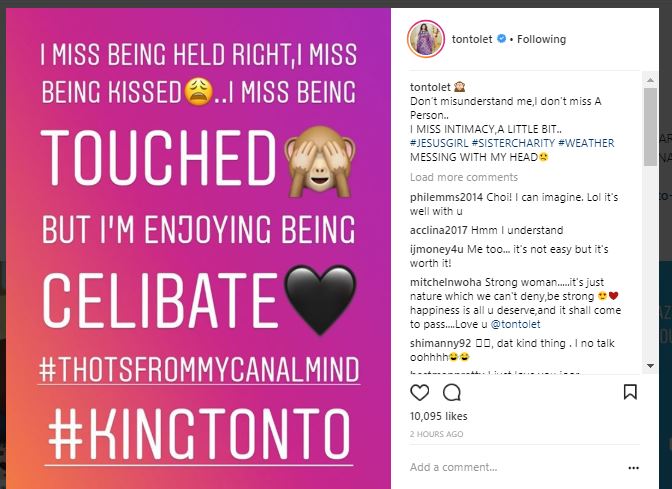Image resolution: width=672 pixels, height=489 pixels.
Task: Click the verified badge next to tontolet
Action: (x=501, y=40)
